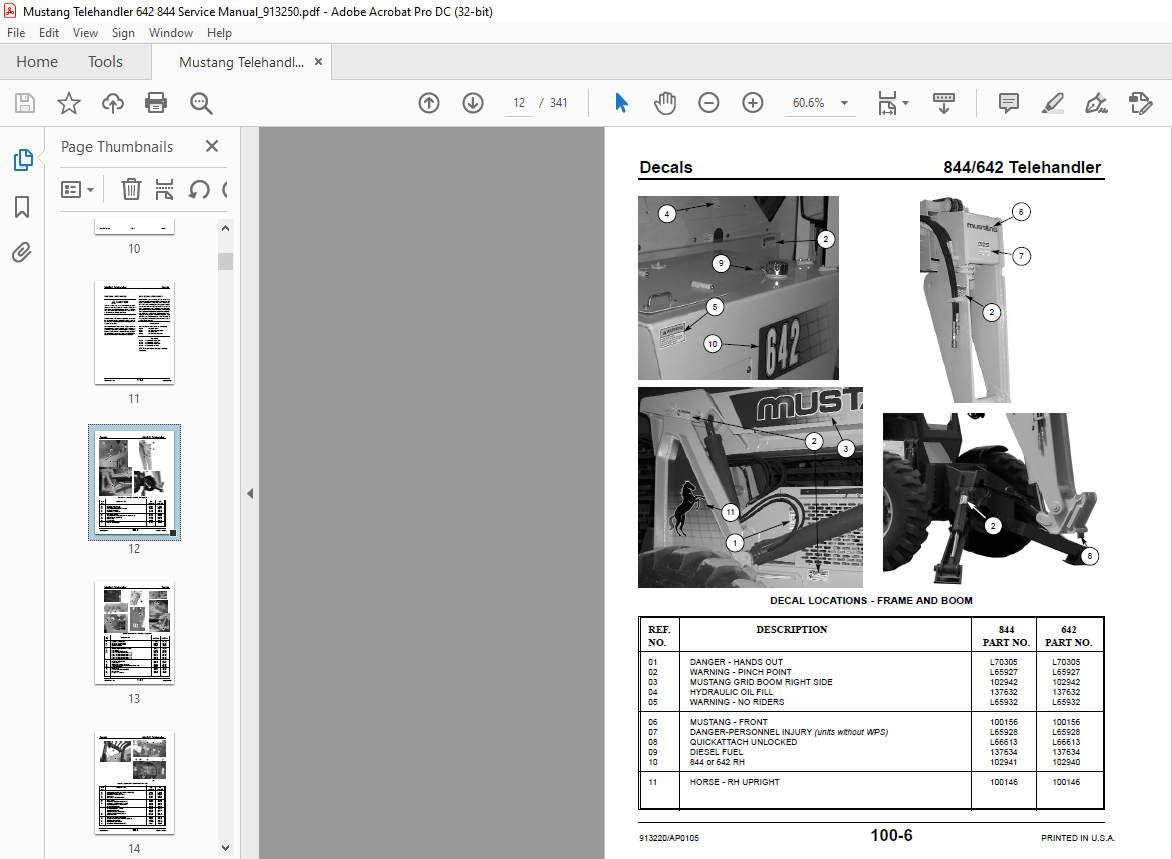Zoom in with plus circle icon
The image size is (1172, 859).
[753, 103]
